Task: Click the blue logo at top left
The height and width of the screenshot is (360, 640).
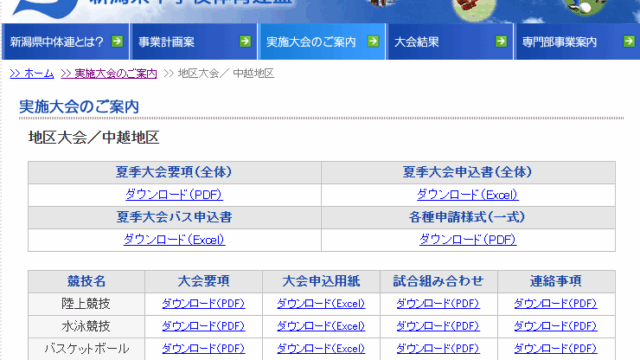Action: (46, 8)
